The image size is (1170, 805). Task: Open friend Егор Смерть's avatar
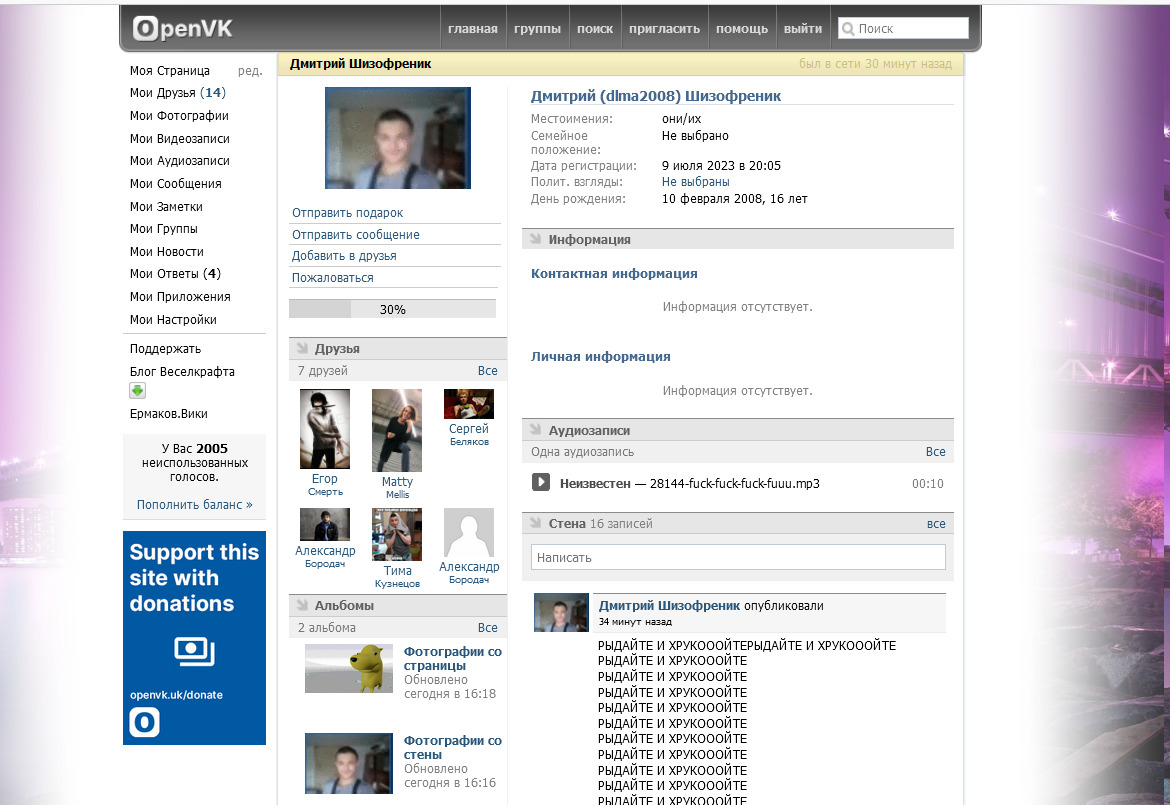(325, 429)
